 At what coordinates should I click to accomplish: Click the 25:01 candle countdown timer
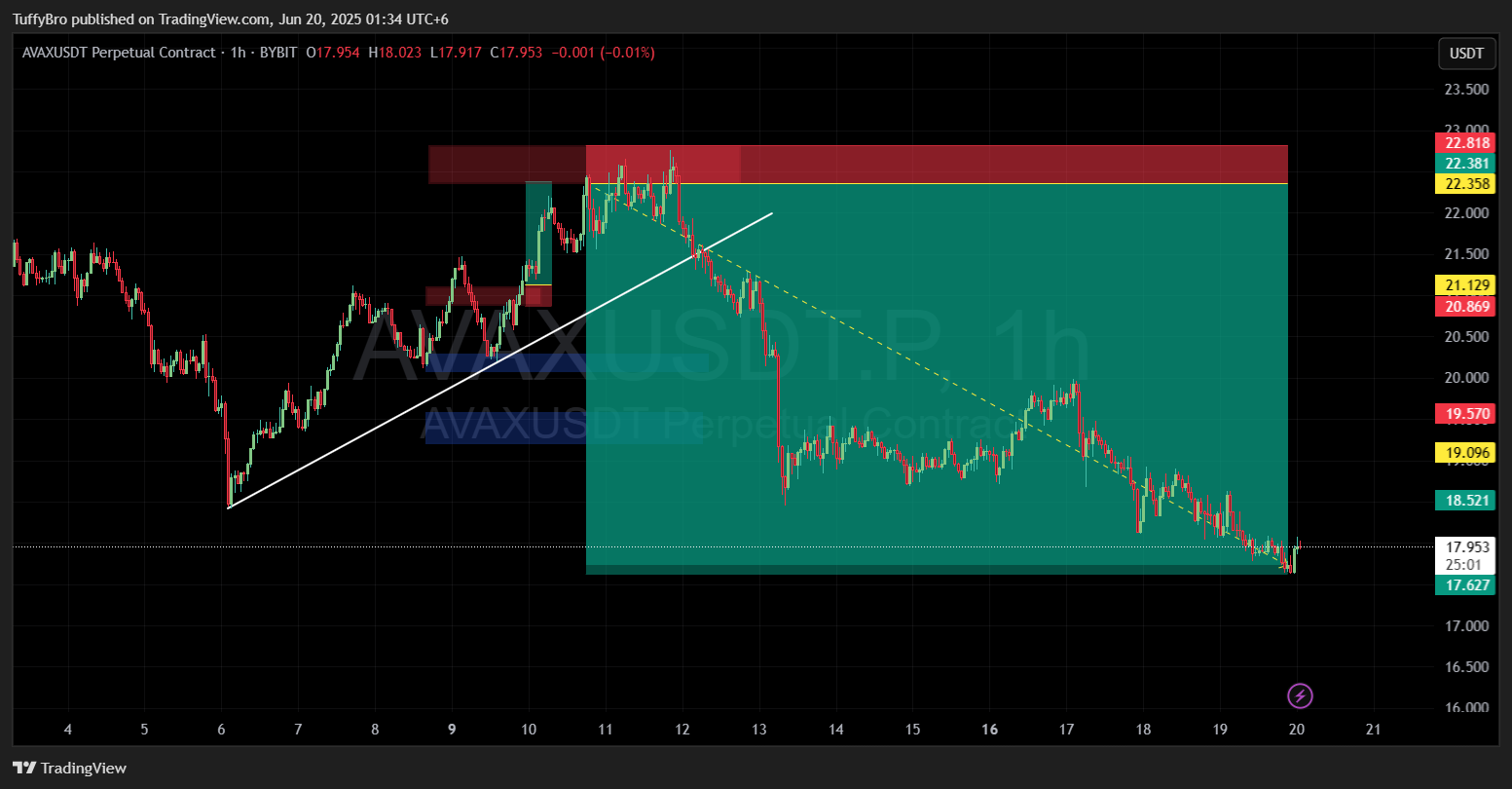click(1464, 564)
